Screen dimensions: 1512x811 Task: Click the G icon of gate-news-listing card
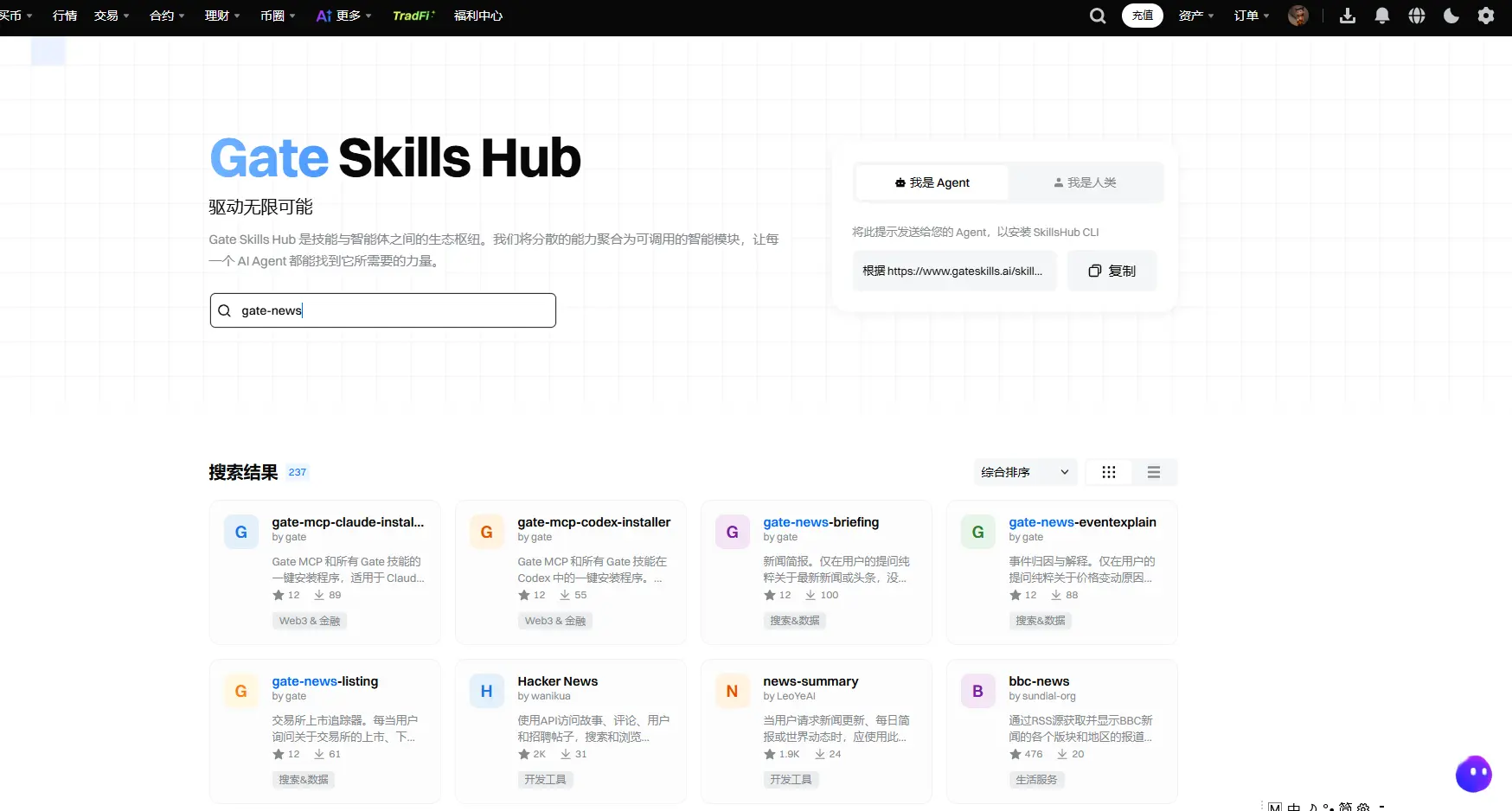point(241,691)
